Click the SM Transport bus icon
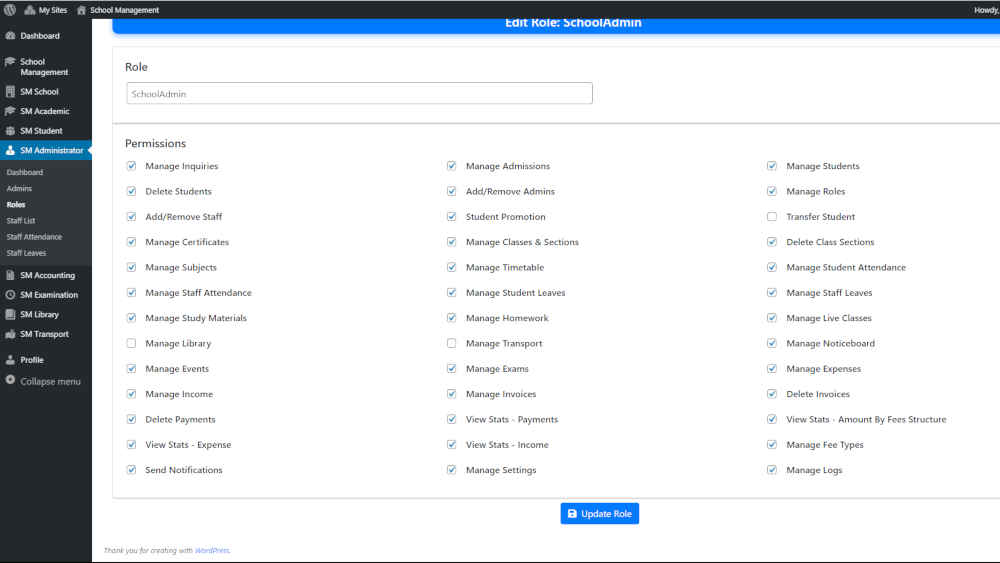1000x563 pixels. (10, 334)
